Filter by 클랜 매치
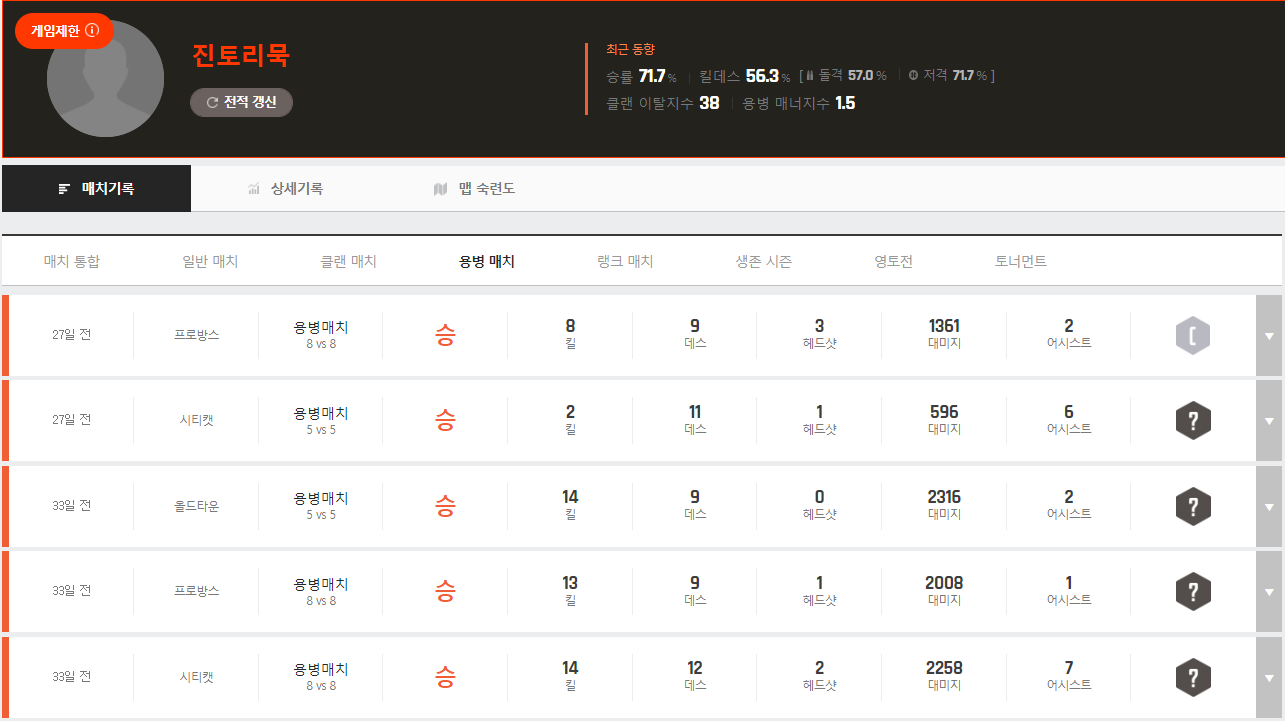 (x=348, y=261)
